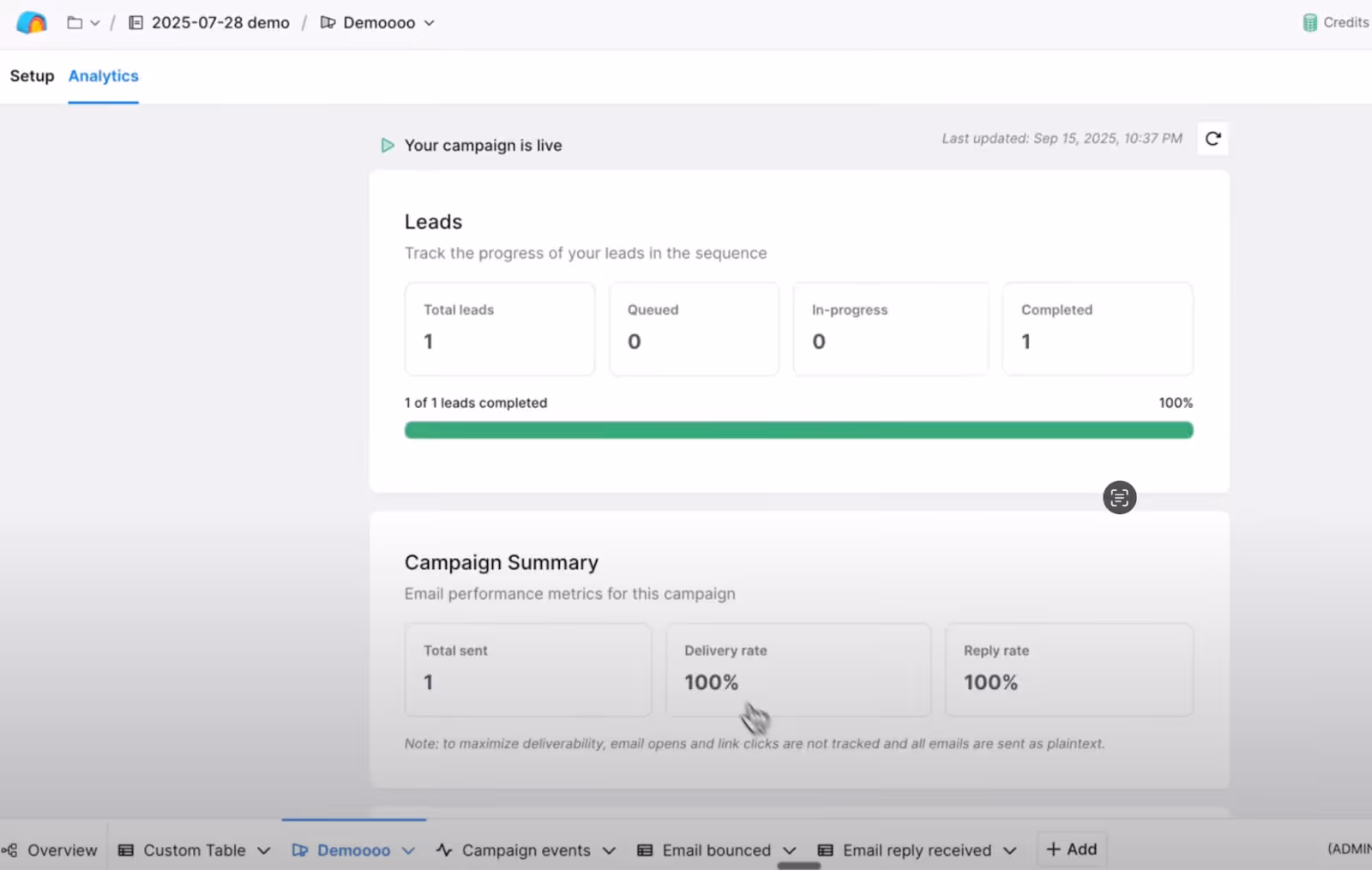Viewport: 1372px width, 870px height.
Task: Select the Analytics tab
Action: [x=103, y=75]
